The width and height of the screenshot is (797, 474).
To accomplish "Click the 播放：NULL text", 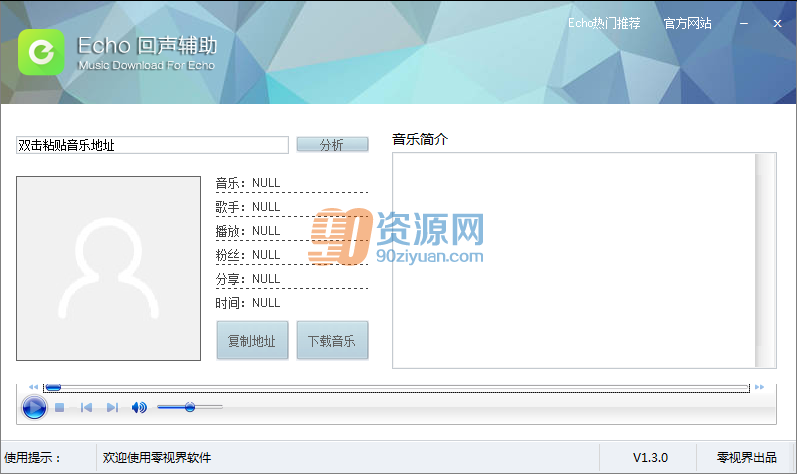I will point(248,231).
